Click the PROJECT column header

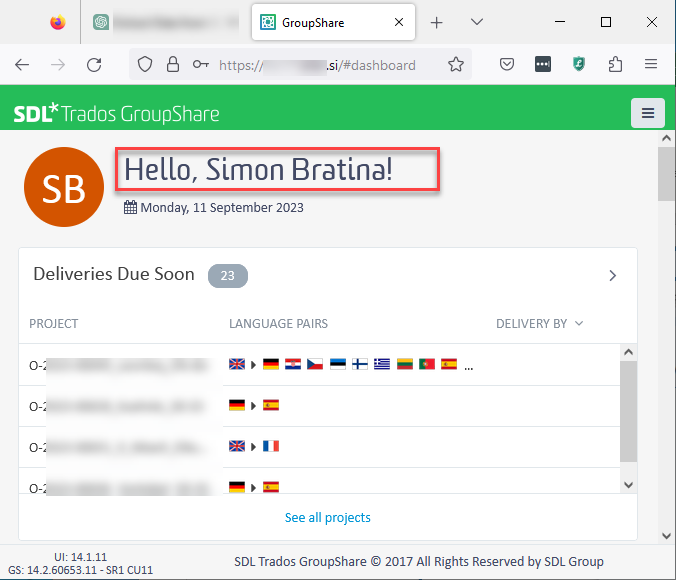pos(53,323)
